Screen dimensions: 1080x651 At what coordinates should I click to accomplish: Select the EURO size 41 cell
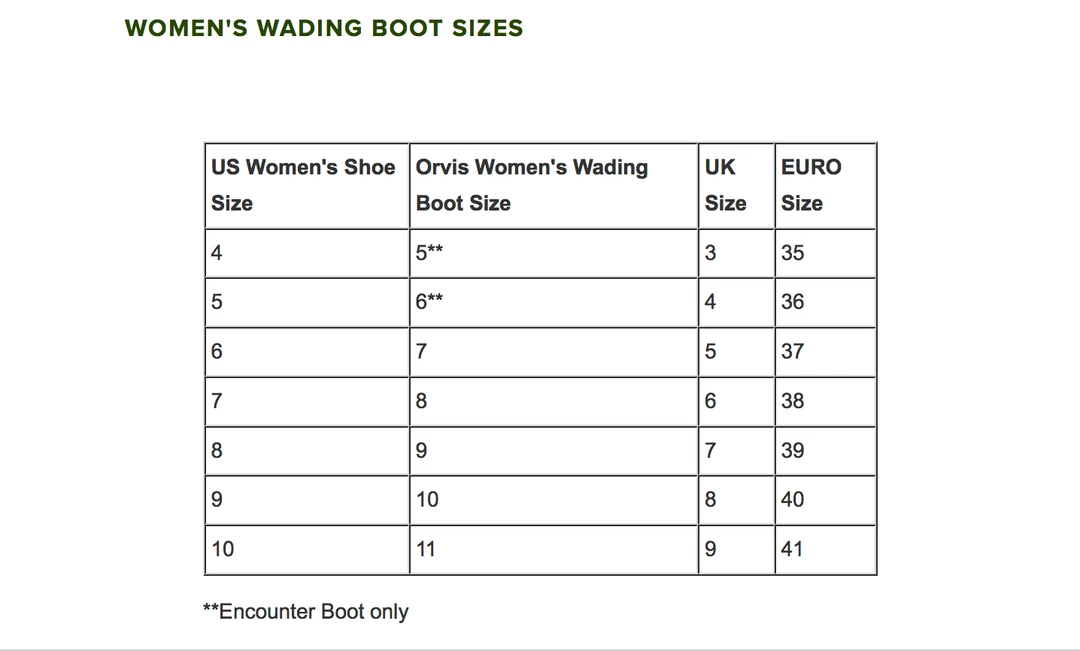[792, 549]
